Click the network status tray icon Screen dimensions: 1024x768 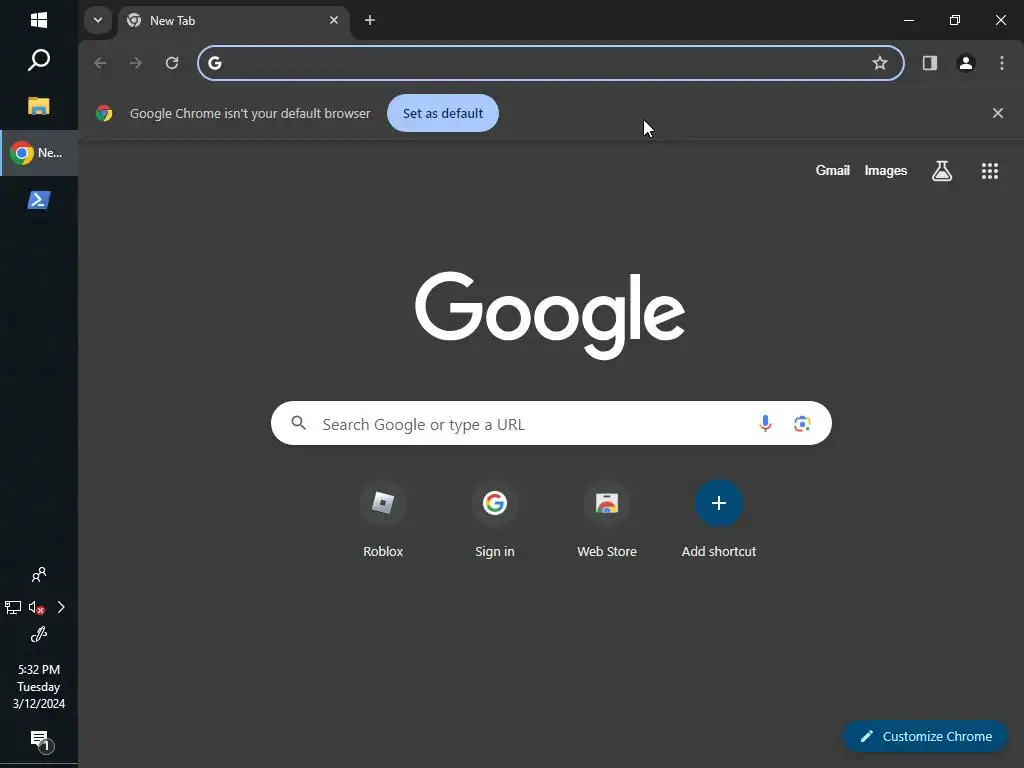tap(13, 607)
